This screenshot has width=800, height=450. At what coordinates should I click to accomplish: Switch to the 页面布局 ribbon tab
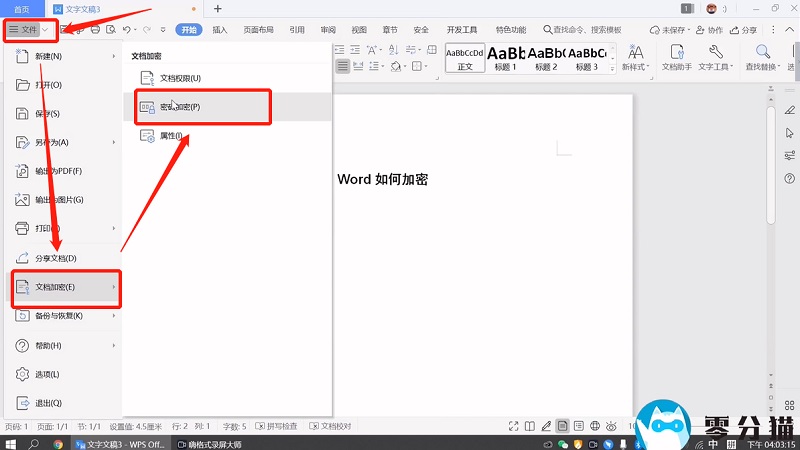point(259,31)
